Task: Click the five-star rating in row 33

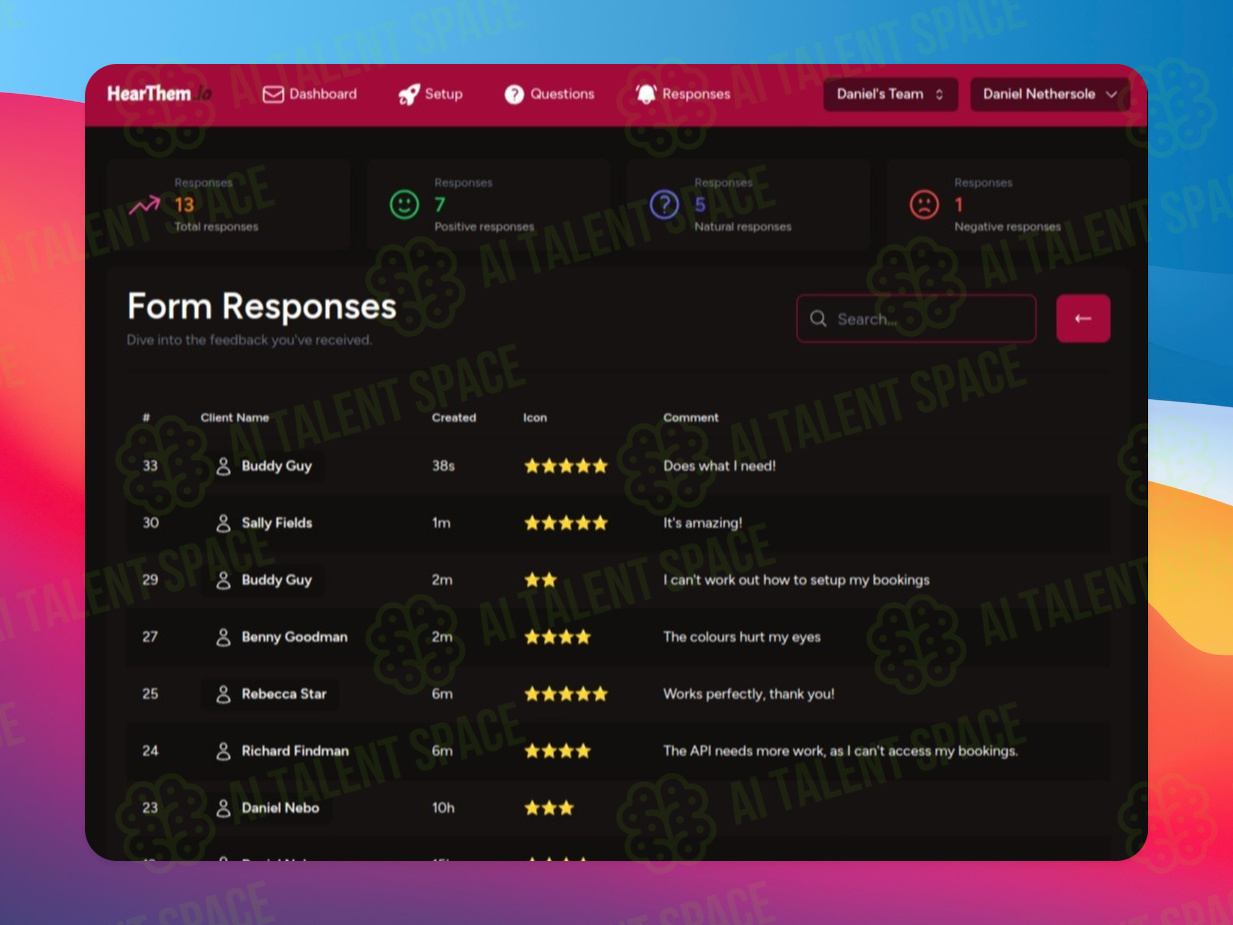Action: click(x=566, y=466)
